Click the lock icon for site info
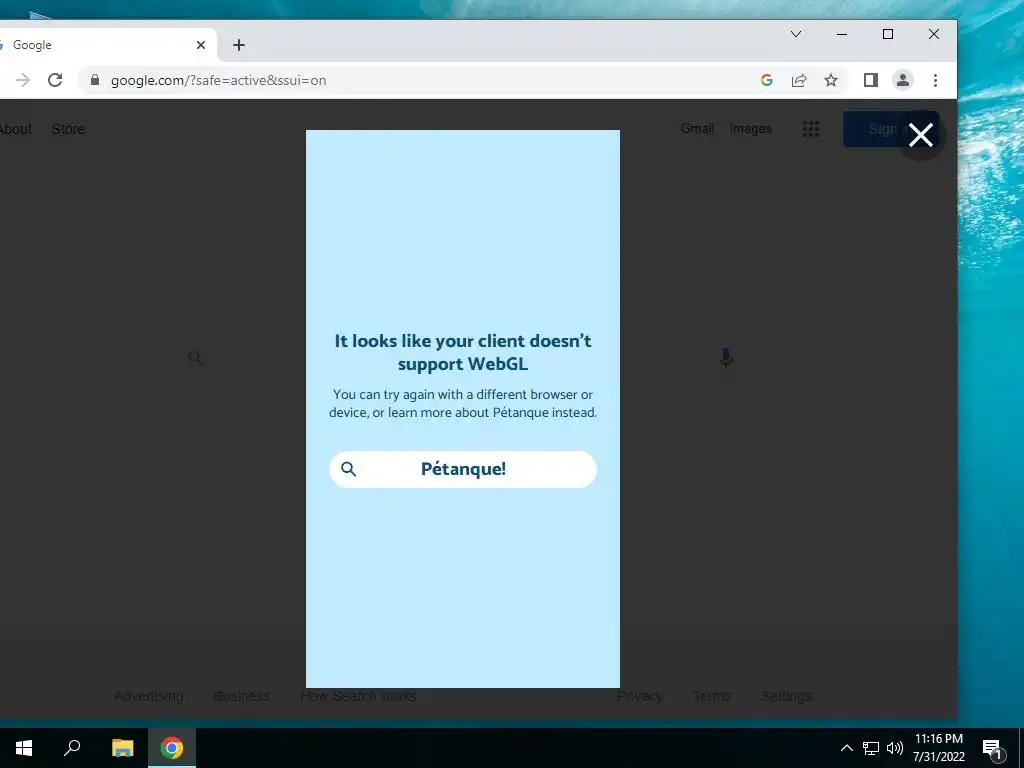The width and height of the screenshot is (1024, 768). [95, 80]
